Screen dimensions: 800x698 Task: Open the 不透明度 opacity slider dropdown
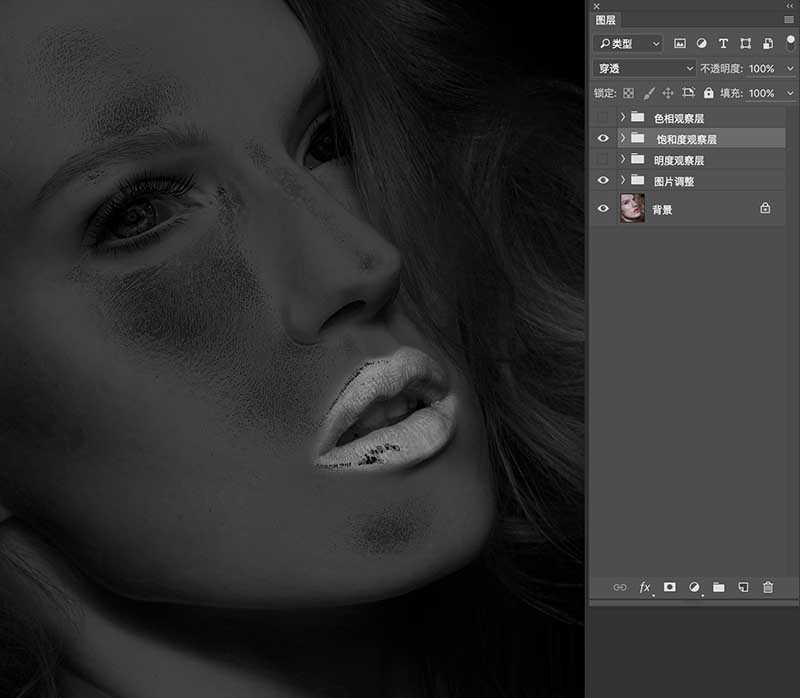787,68
